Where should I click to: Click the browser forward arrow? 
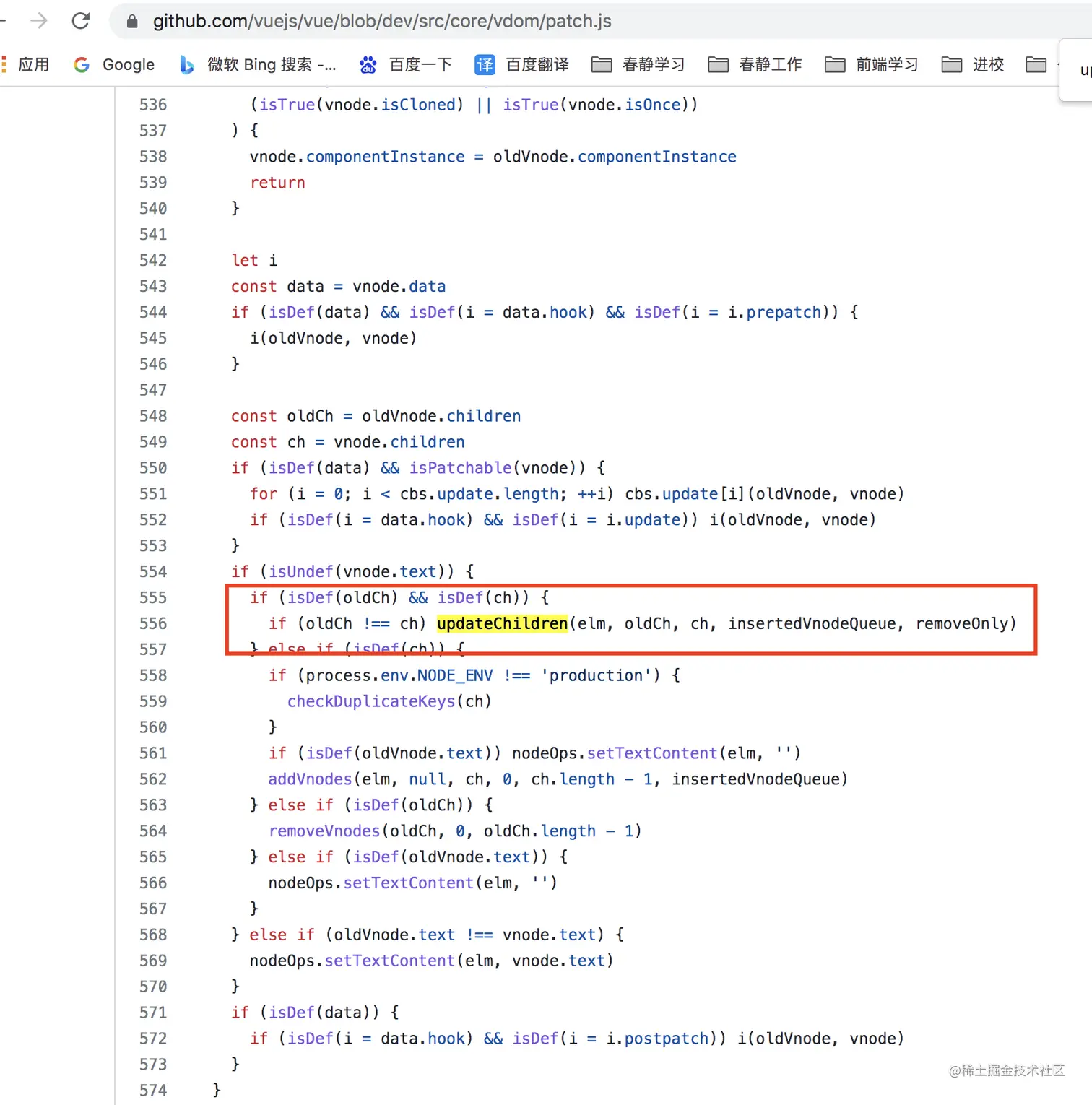pos(39,21)
